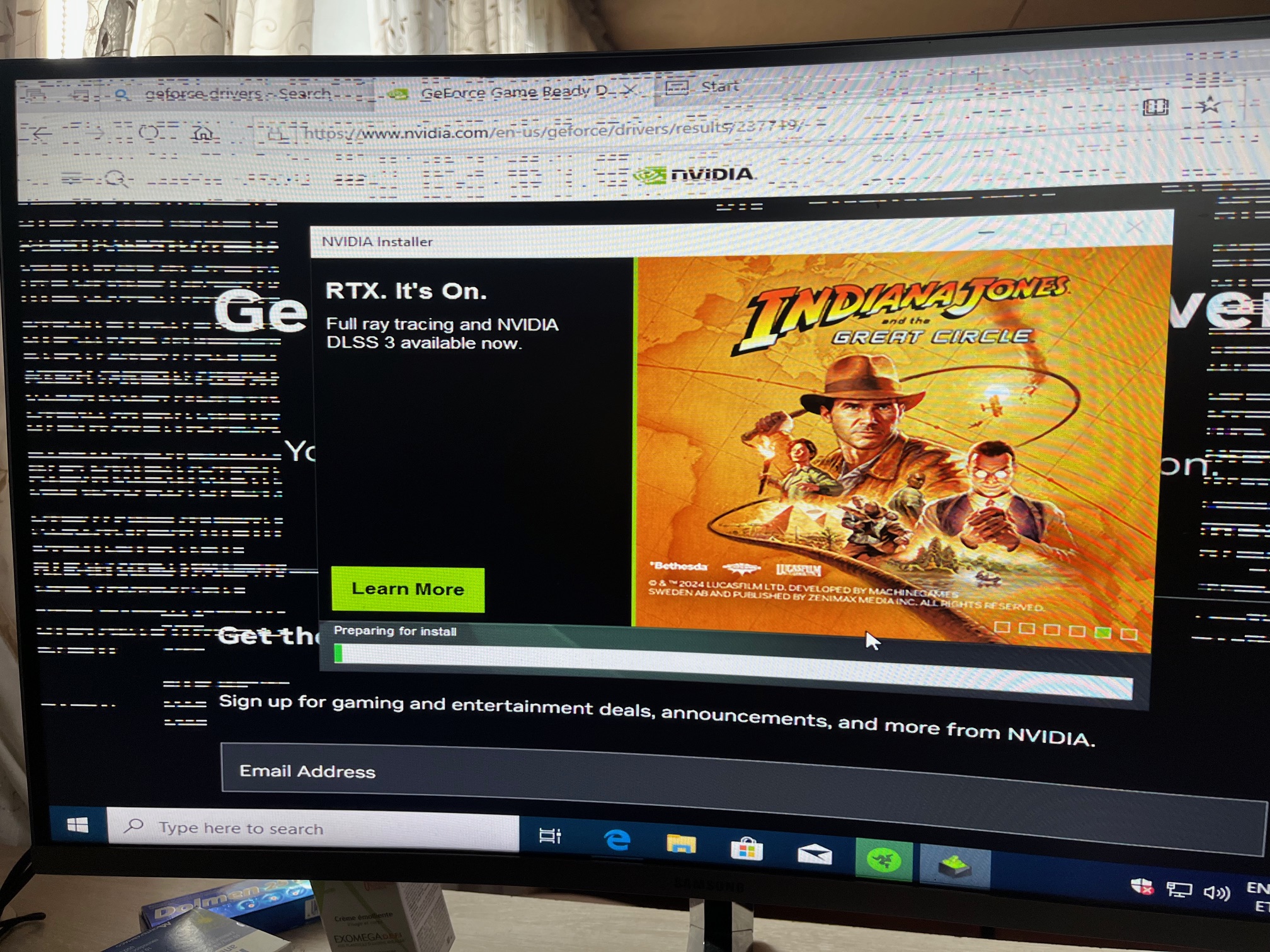Click the NVIDIA logo on the webpage
This screenshot has height=952, width=1270.
[695, 174]
